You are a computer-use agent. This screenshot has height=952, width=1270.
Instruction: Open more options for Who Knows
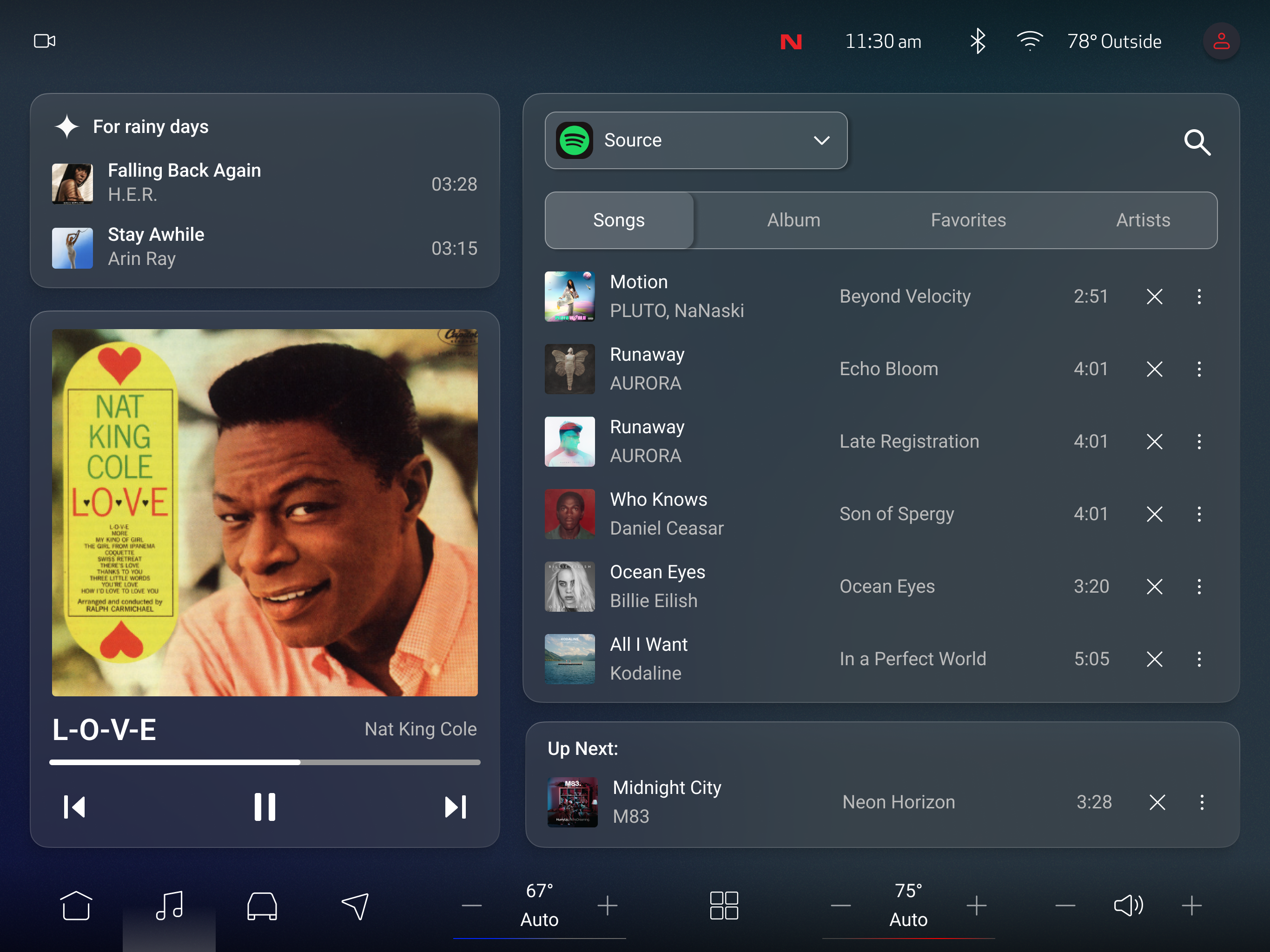tap(1199, 514)
